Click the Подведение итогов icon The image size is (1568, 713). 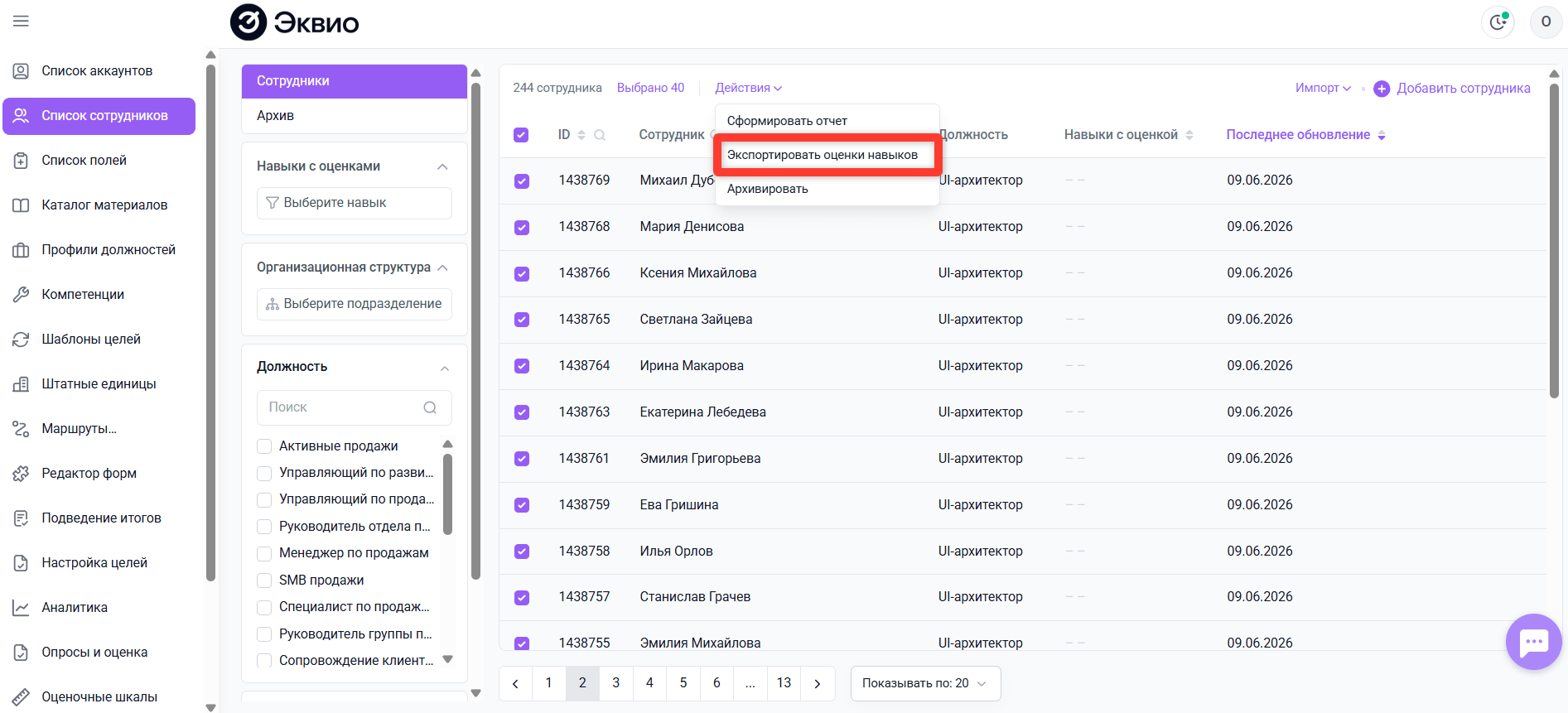[21, 518]
